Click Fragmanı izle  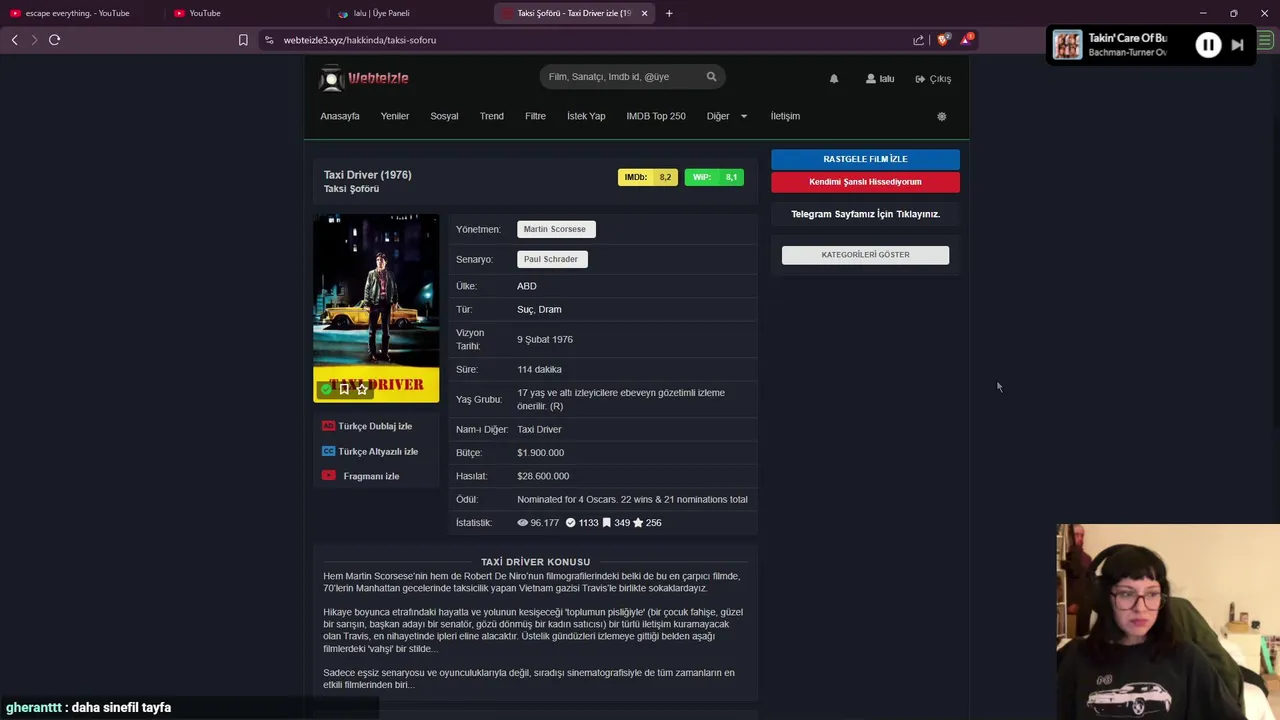click(371, 476)
